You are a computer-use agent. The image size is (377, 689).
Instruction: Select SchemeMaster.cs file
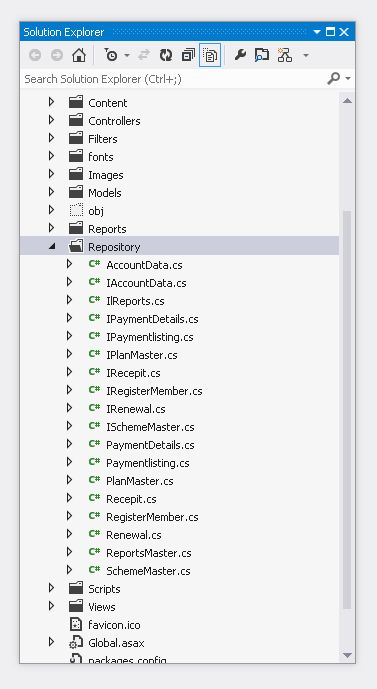(148, 571)
